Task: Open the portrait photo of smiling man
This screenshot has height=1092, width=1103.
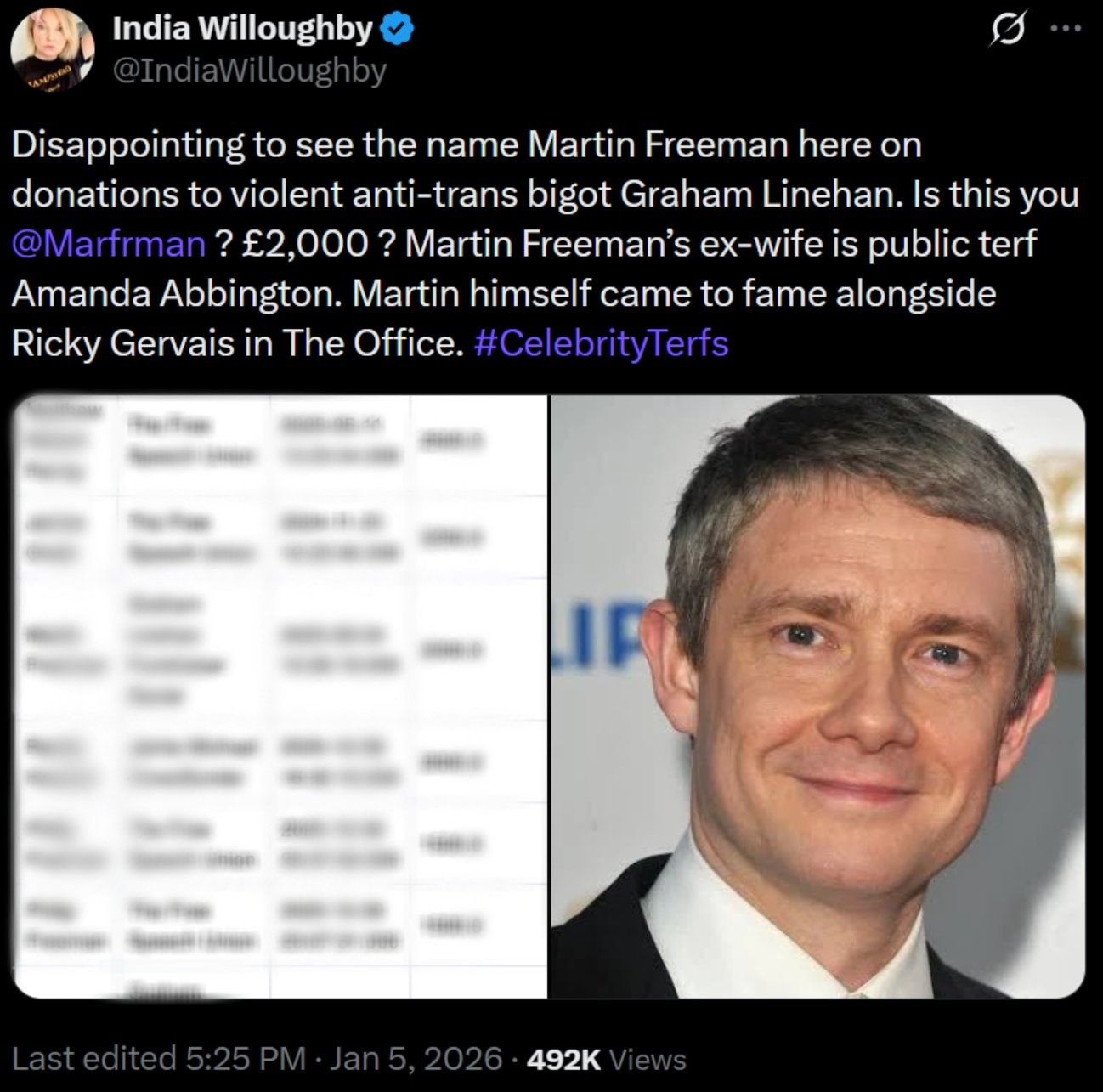Action: point(817,696)
